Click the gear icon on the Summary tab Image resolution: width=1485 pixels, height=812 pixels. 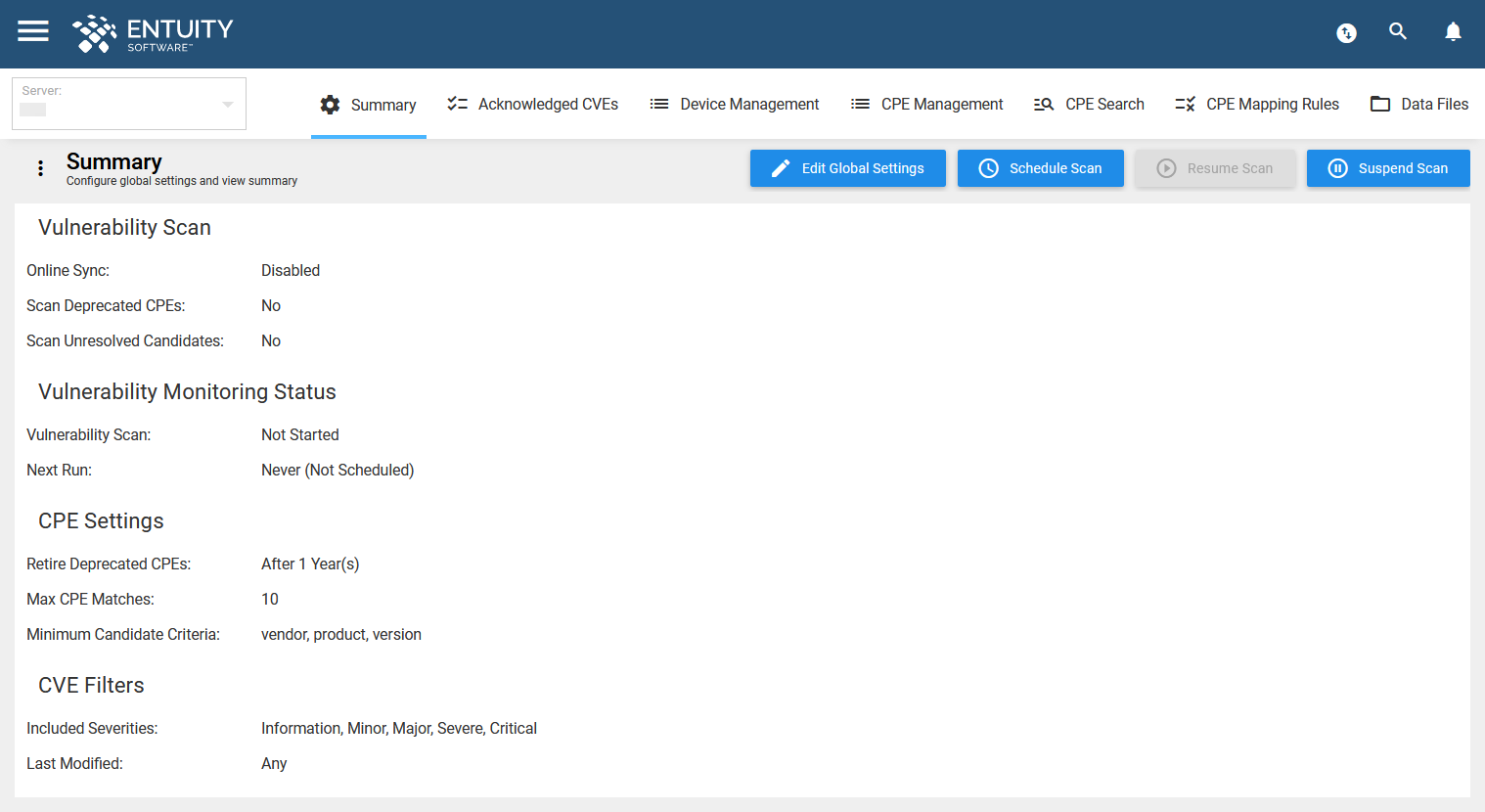coord(330,104)
